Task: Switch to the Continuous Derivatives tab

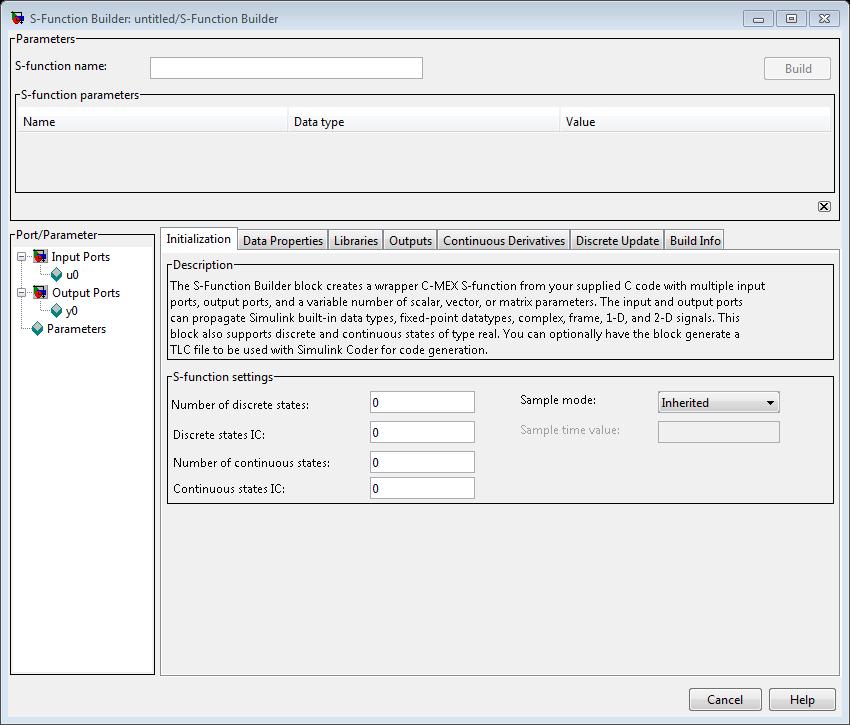Action: point(504,240)
